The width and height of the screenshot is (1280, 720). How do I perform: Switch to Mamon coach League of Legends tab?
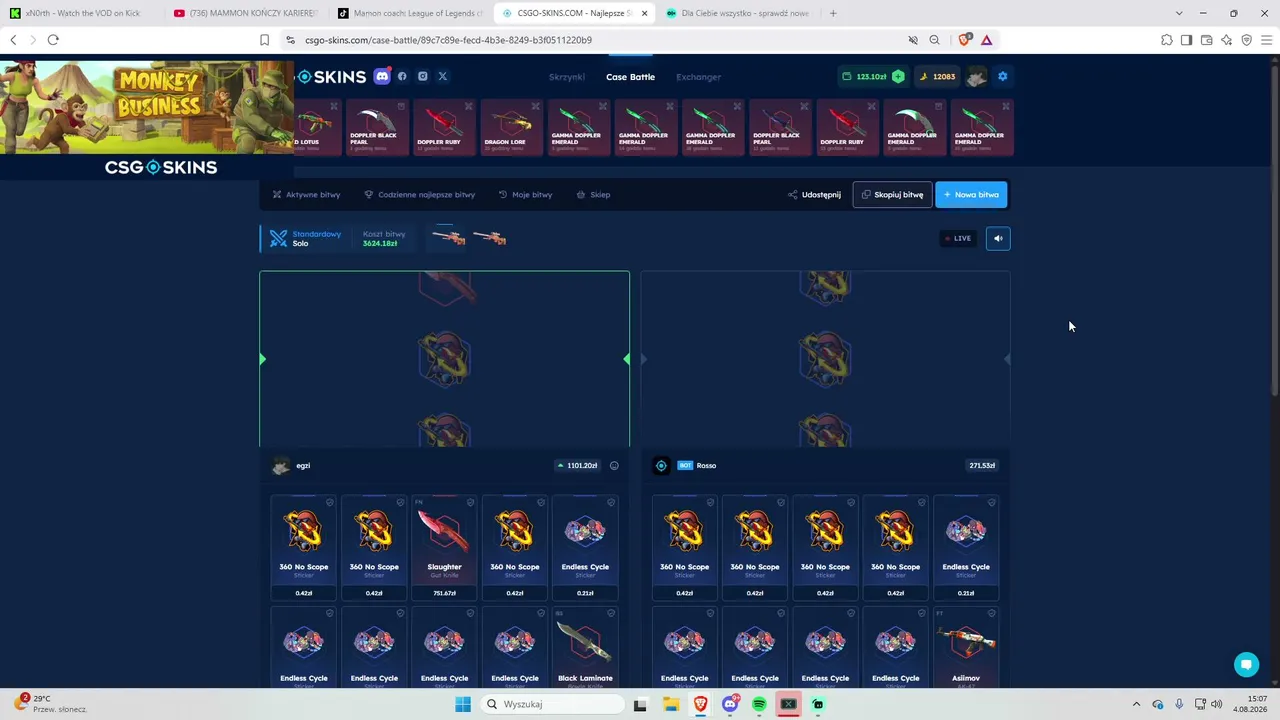(x=410, y=13)
